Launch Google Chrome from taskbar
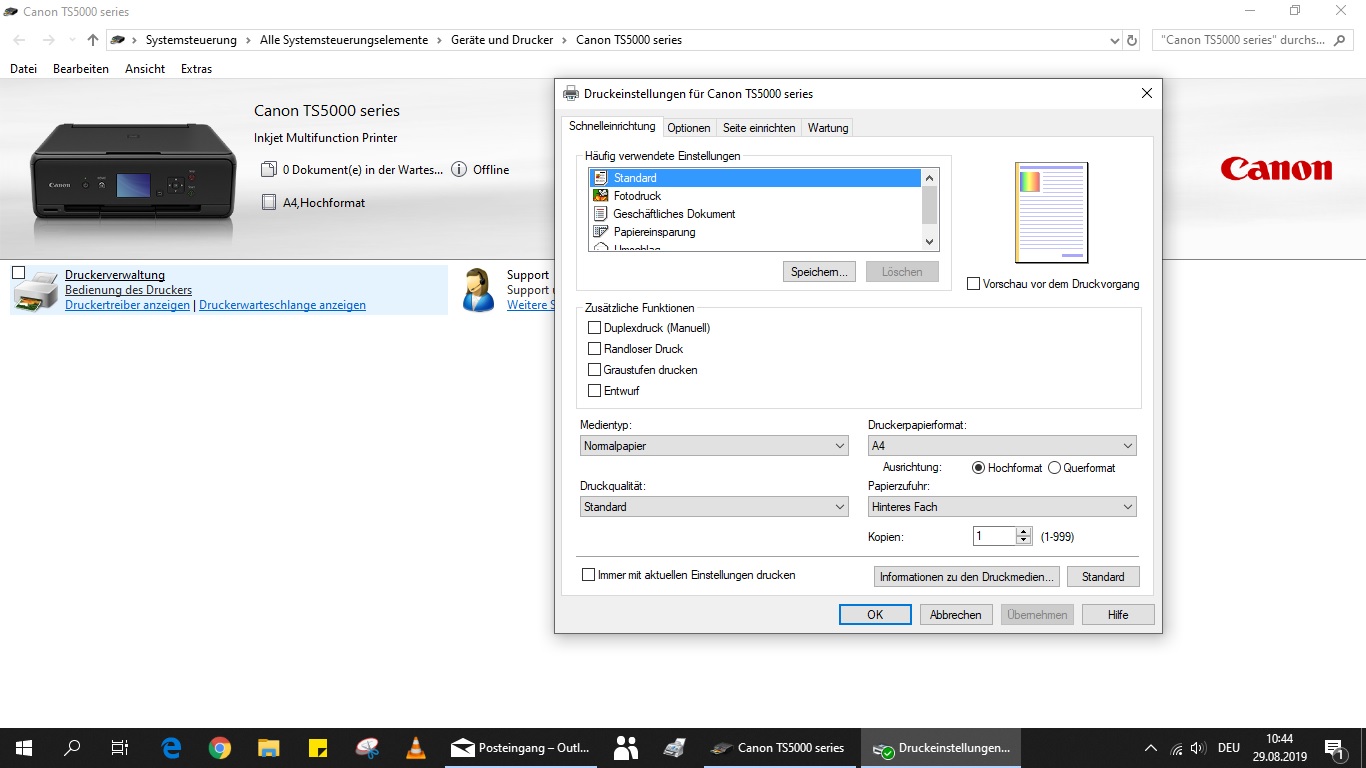The image size is (1366, 768). tap(220, 748)
